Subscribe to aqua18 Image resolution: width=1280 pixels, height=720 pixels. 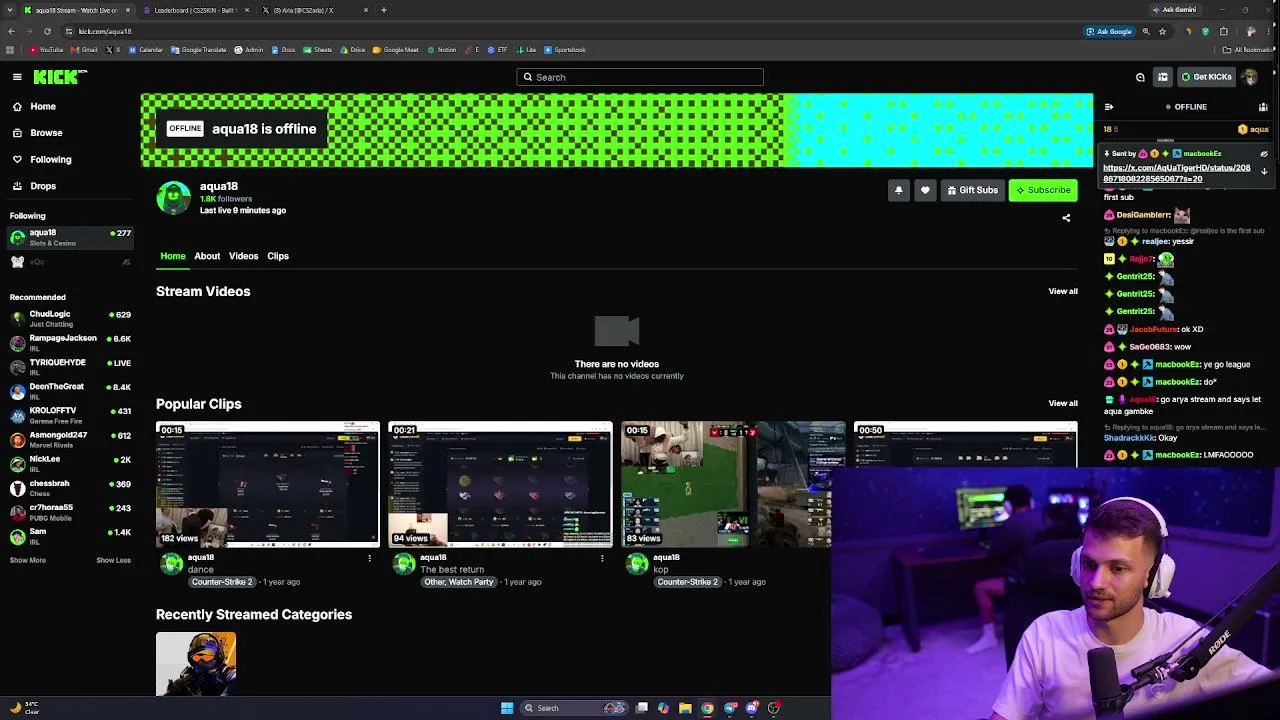click(1043, 190)
